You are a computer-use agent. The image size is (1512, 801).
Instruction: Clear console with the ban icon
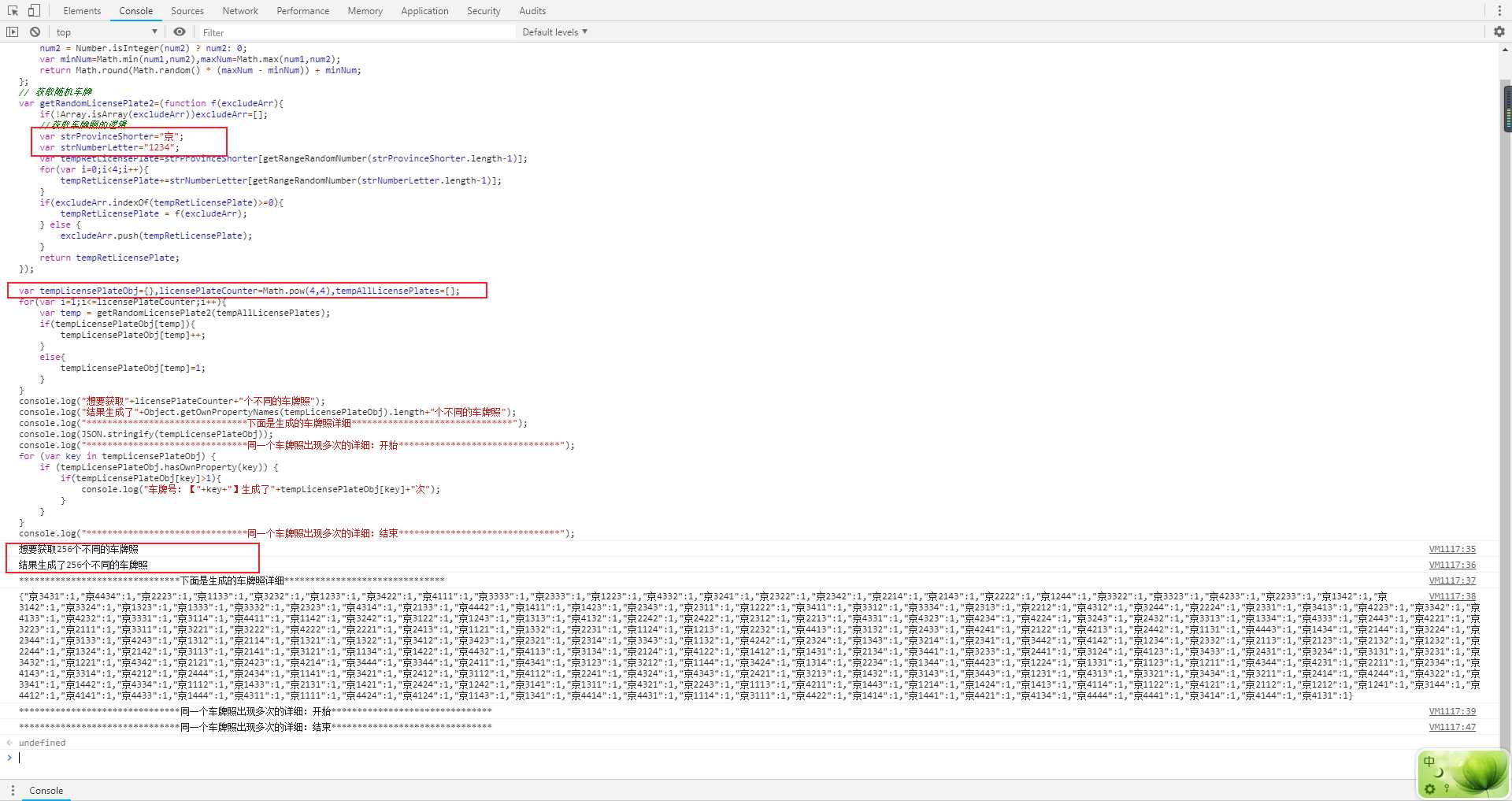coord(35,32)
